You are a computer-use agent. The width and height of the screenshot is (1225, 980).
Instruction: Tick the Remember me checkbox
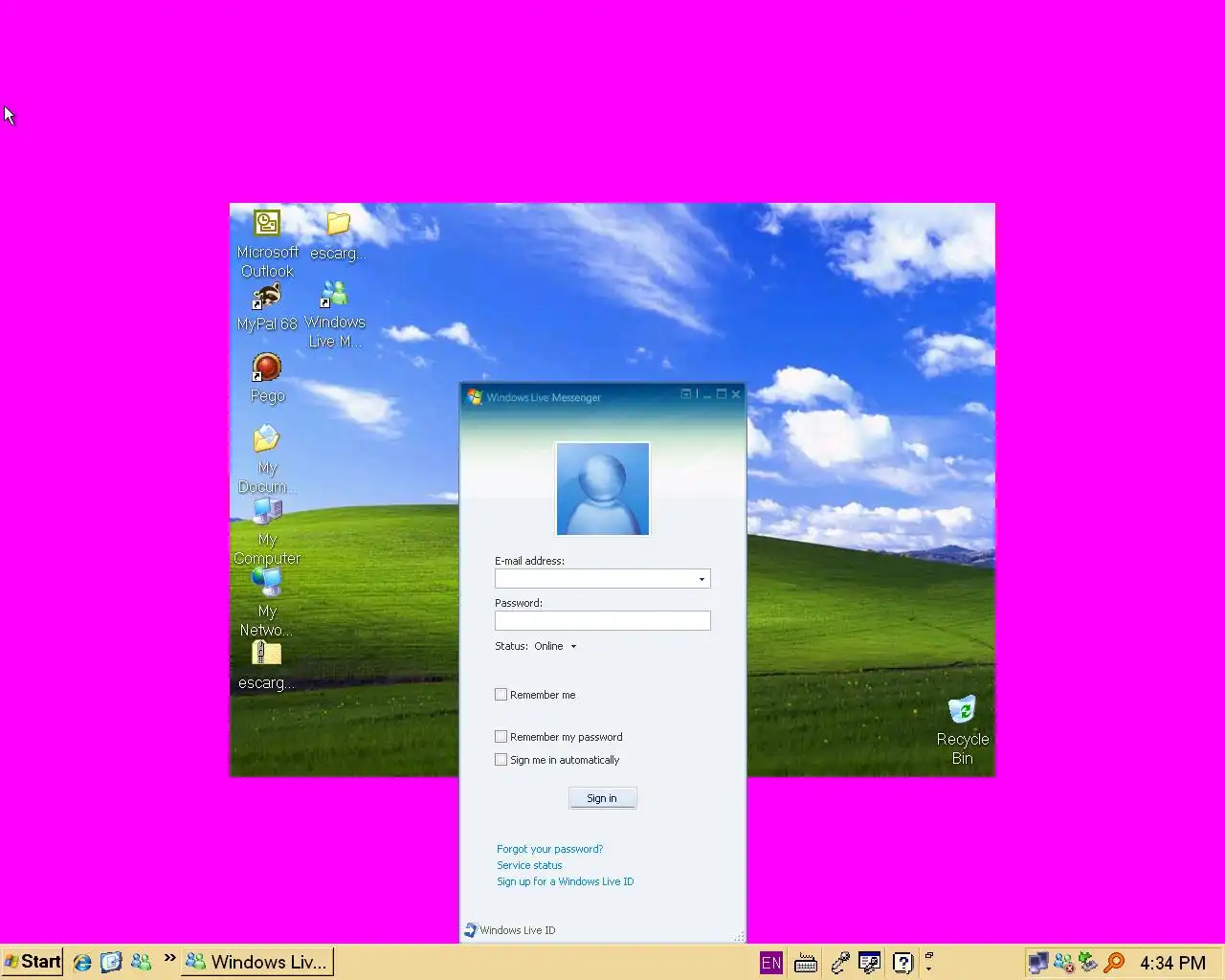(x=501, y=694)
